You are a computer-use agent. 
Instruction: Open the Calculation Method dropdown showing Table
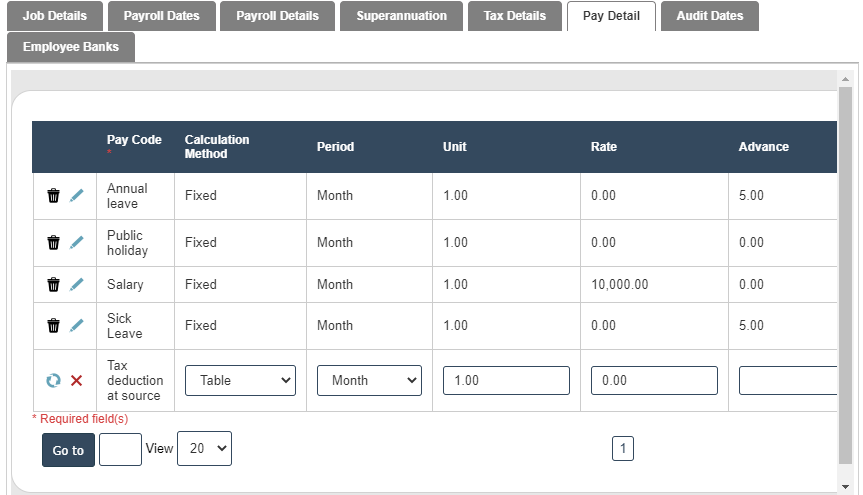[x=240, y=380]
